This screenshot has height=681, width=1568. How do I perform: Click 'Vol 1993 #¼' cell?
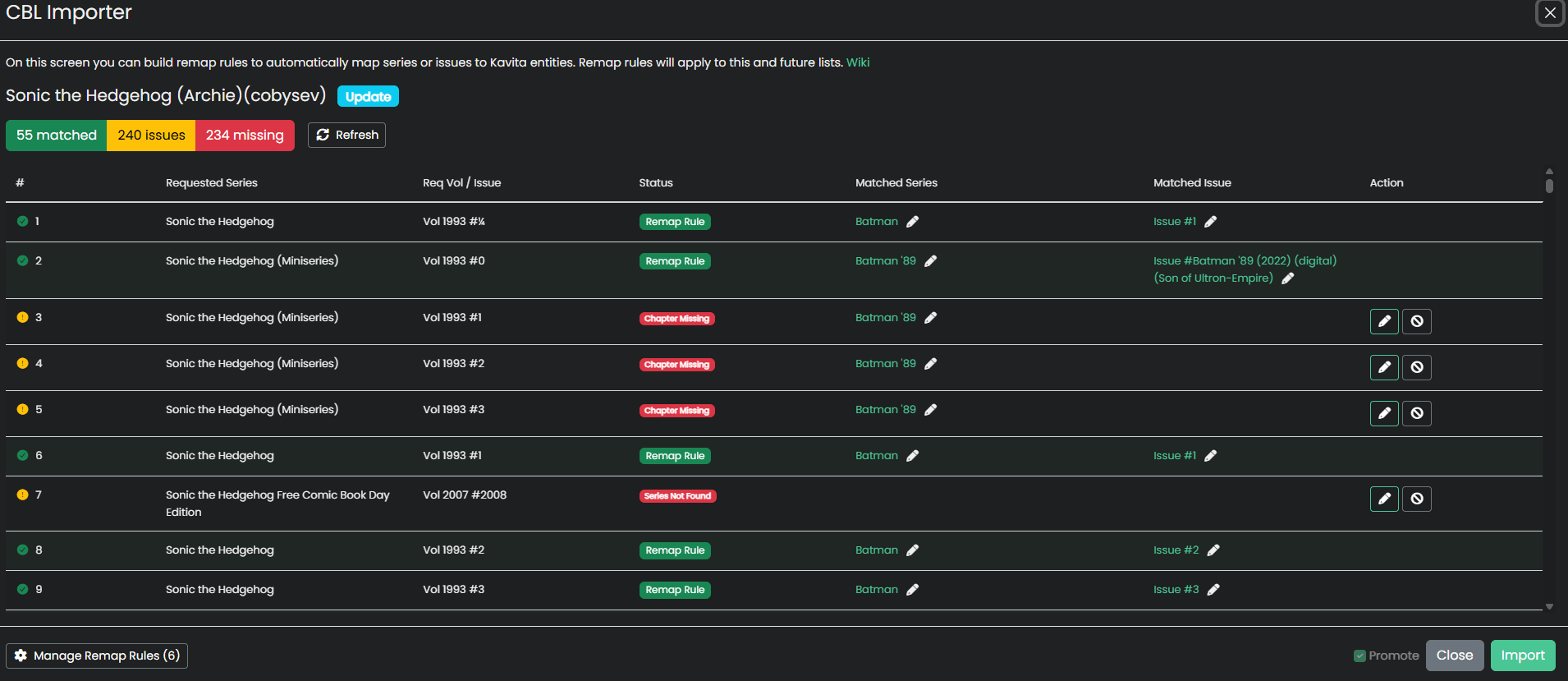[454, 222]
